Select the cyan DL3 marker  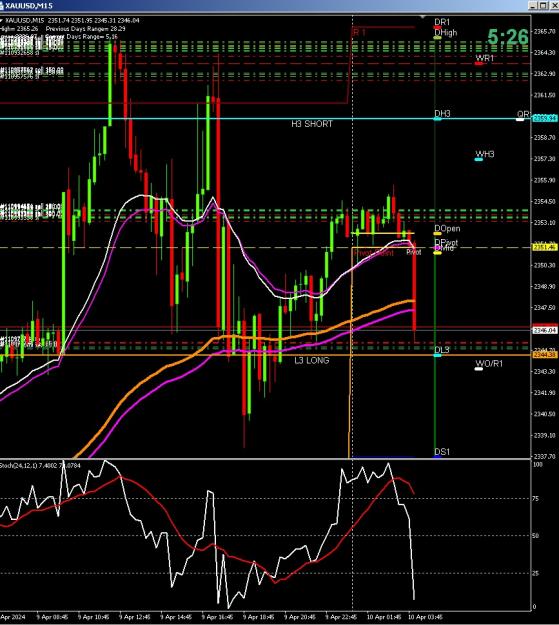(437, 355)
